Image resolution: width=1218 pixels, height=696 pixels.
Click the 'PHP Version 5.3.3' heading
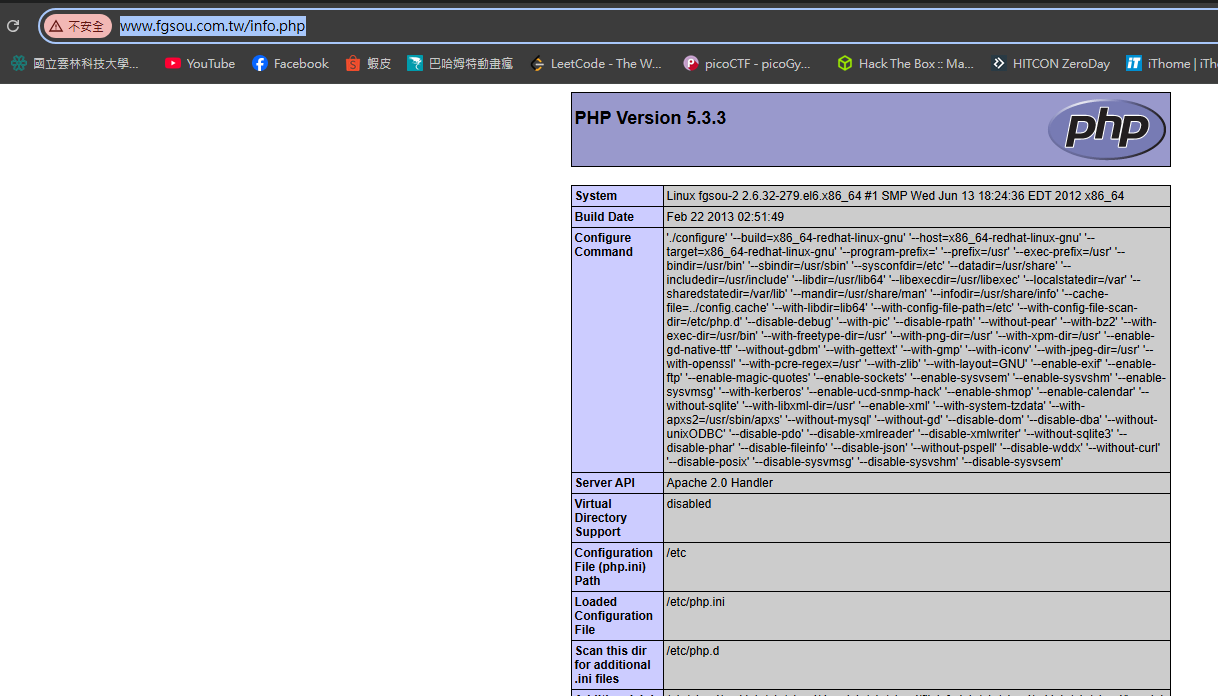click(650, 118)
